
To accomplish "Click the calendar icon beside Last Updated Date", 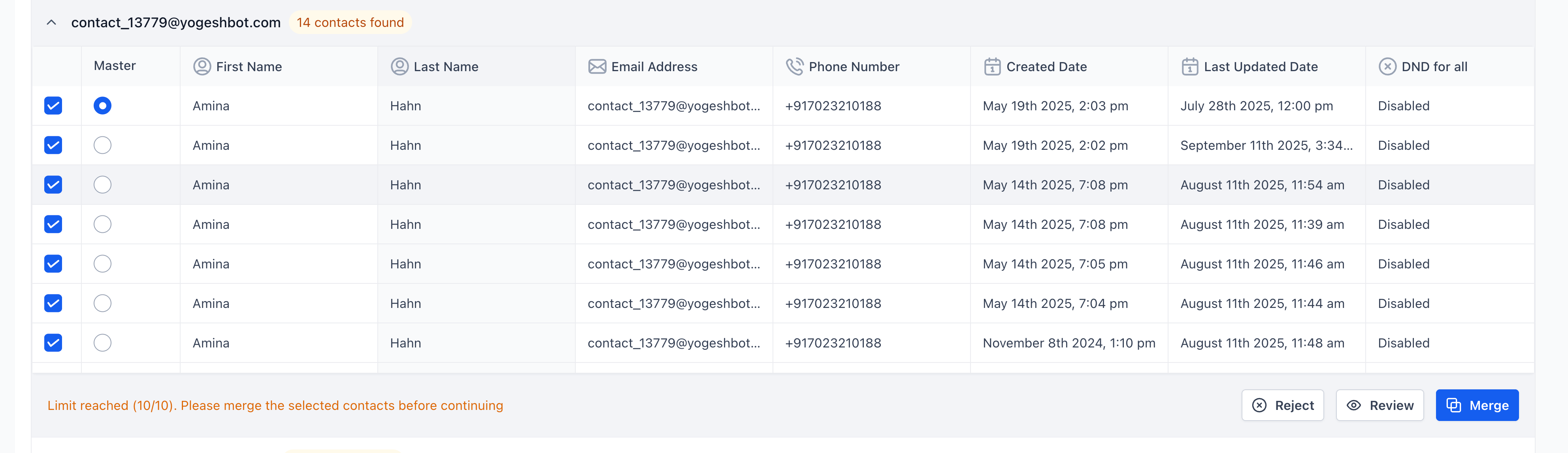I will (x=1189, y=66).
